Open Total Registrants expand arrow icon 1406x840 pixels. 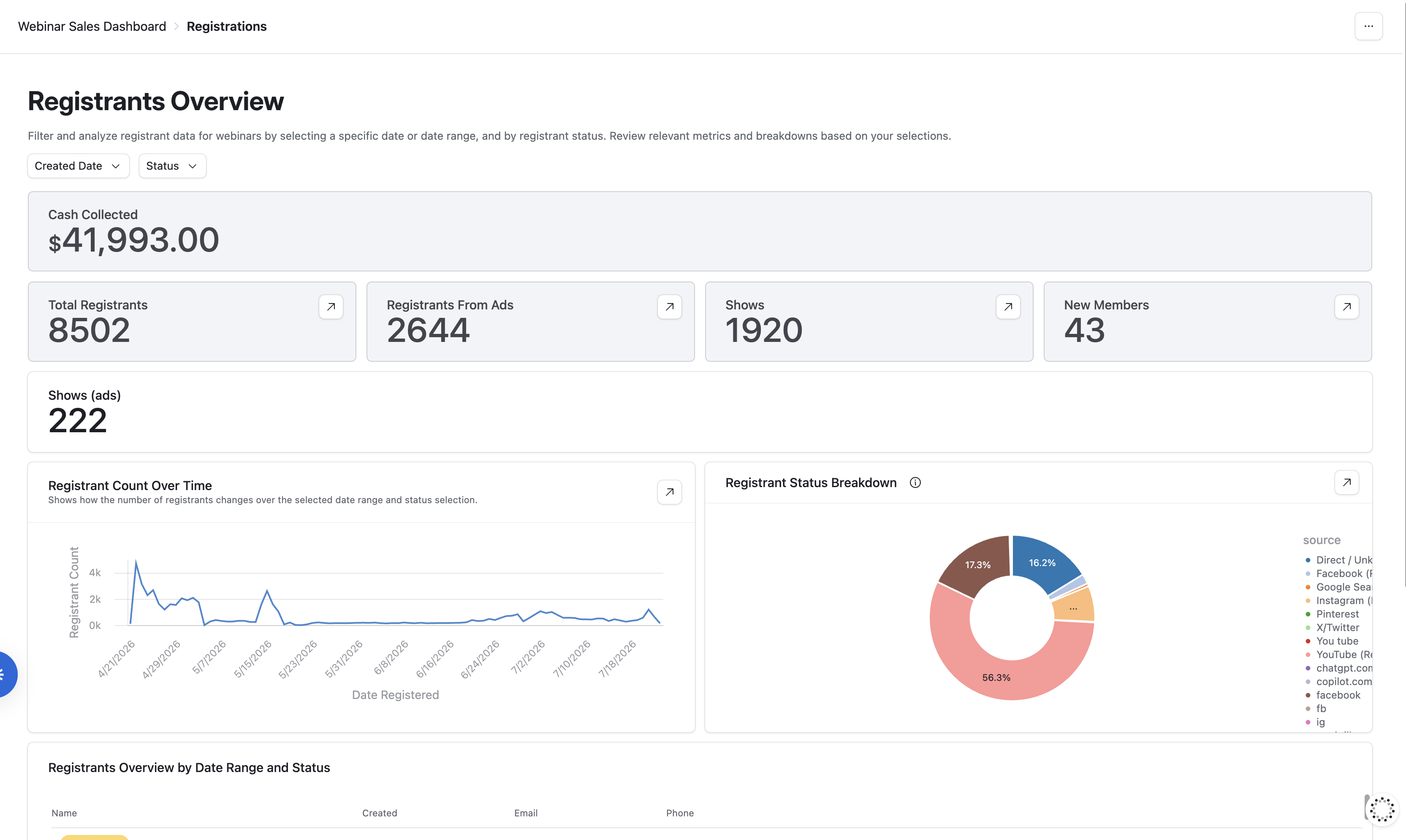[x=331, y=307]
